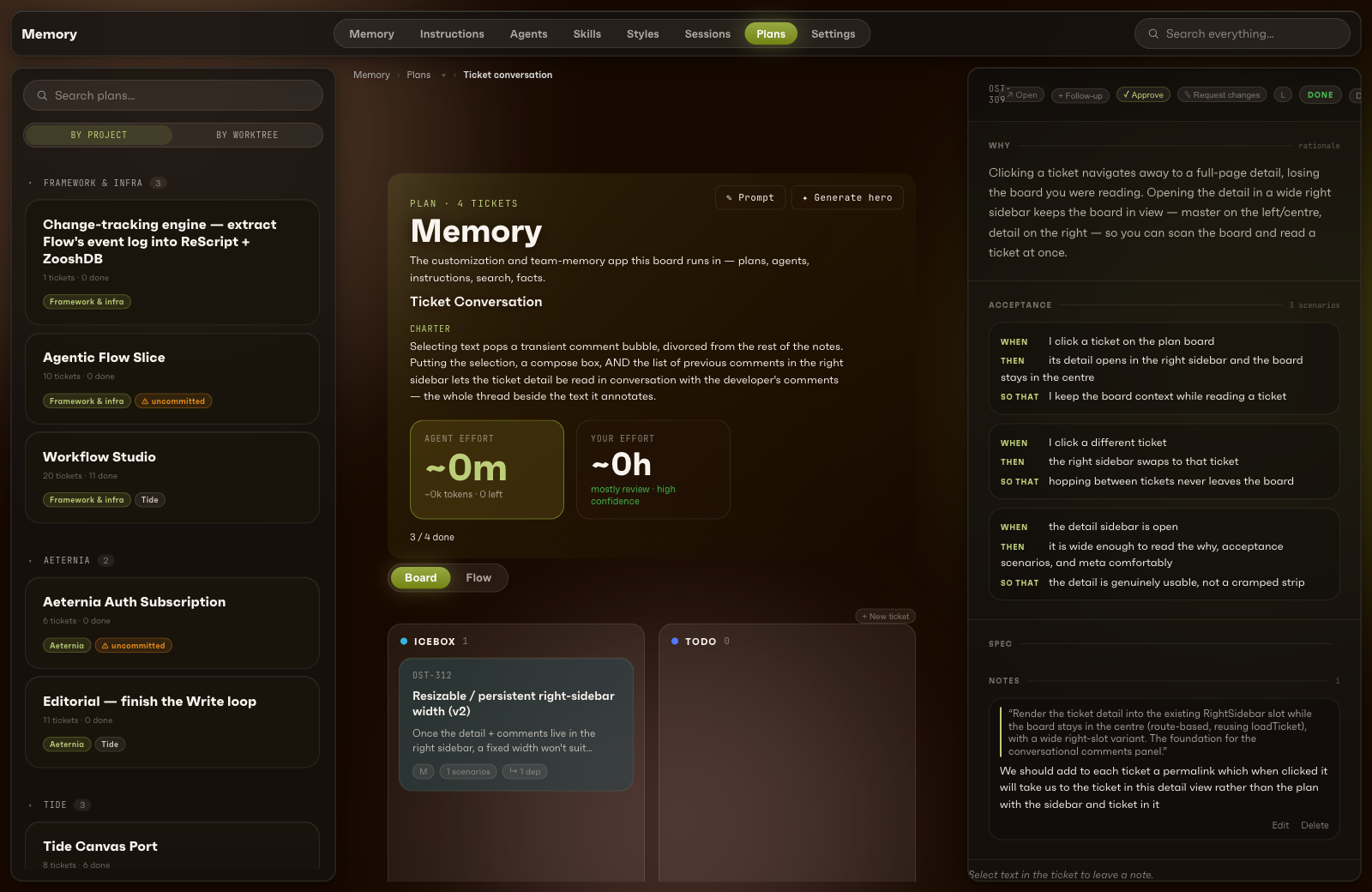Click the magnifier icon in Search everything field
The height and width of the screenshot is (892, 1372).
1153,34
